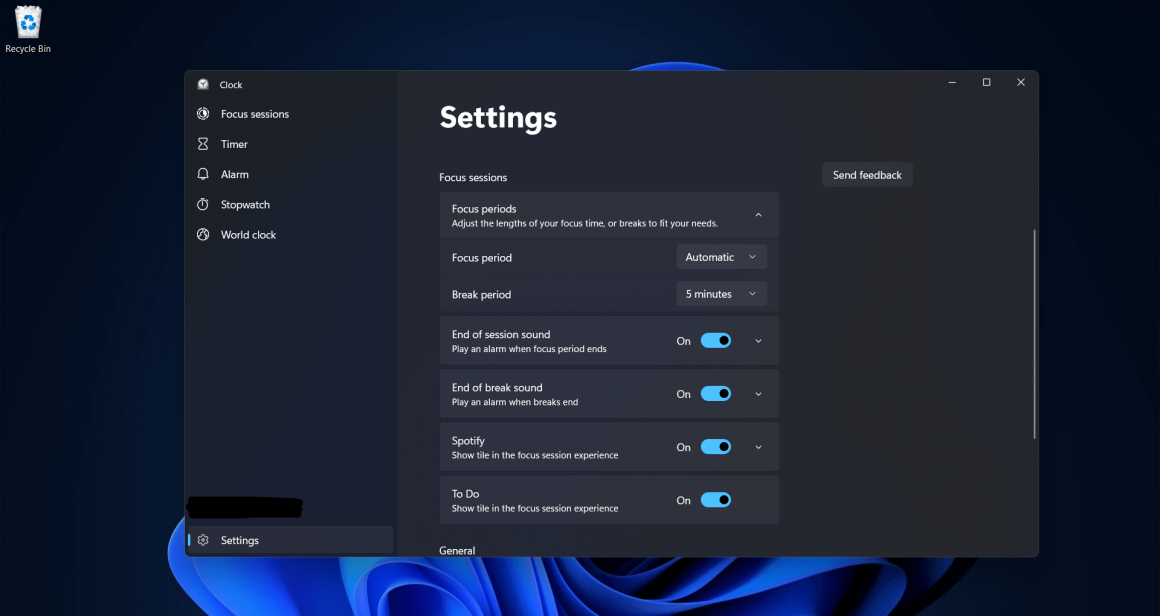Expand the Spotify settings chevron

pos(758,447)
